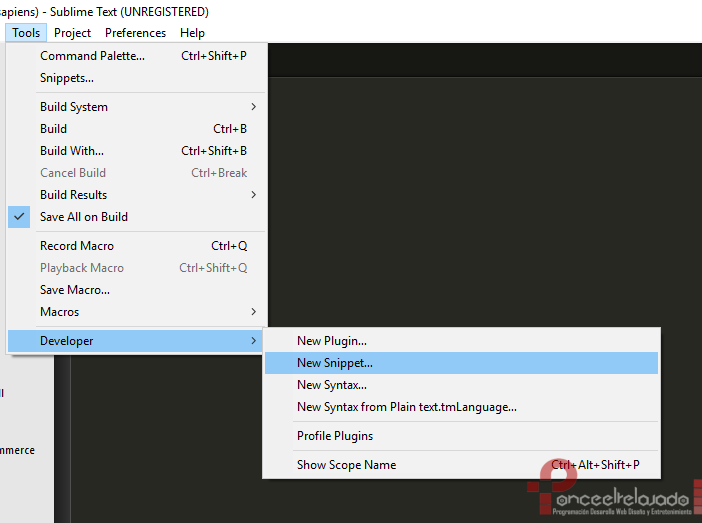Open the Project menu
The image size is (702, 523).
tap(72, 33)
